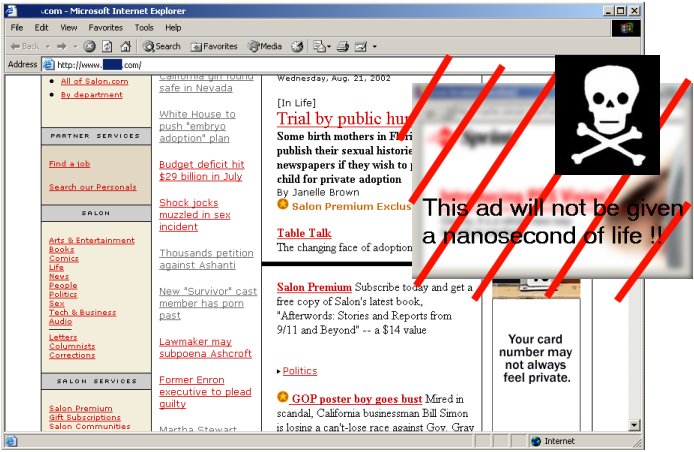This screenshot has width=694, height=452.
Task: Open the Media toolbar button
Action: coord(265,46)
